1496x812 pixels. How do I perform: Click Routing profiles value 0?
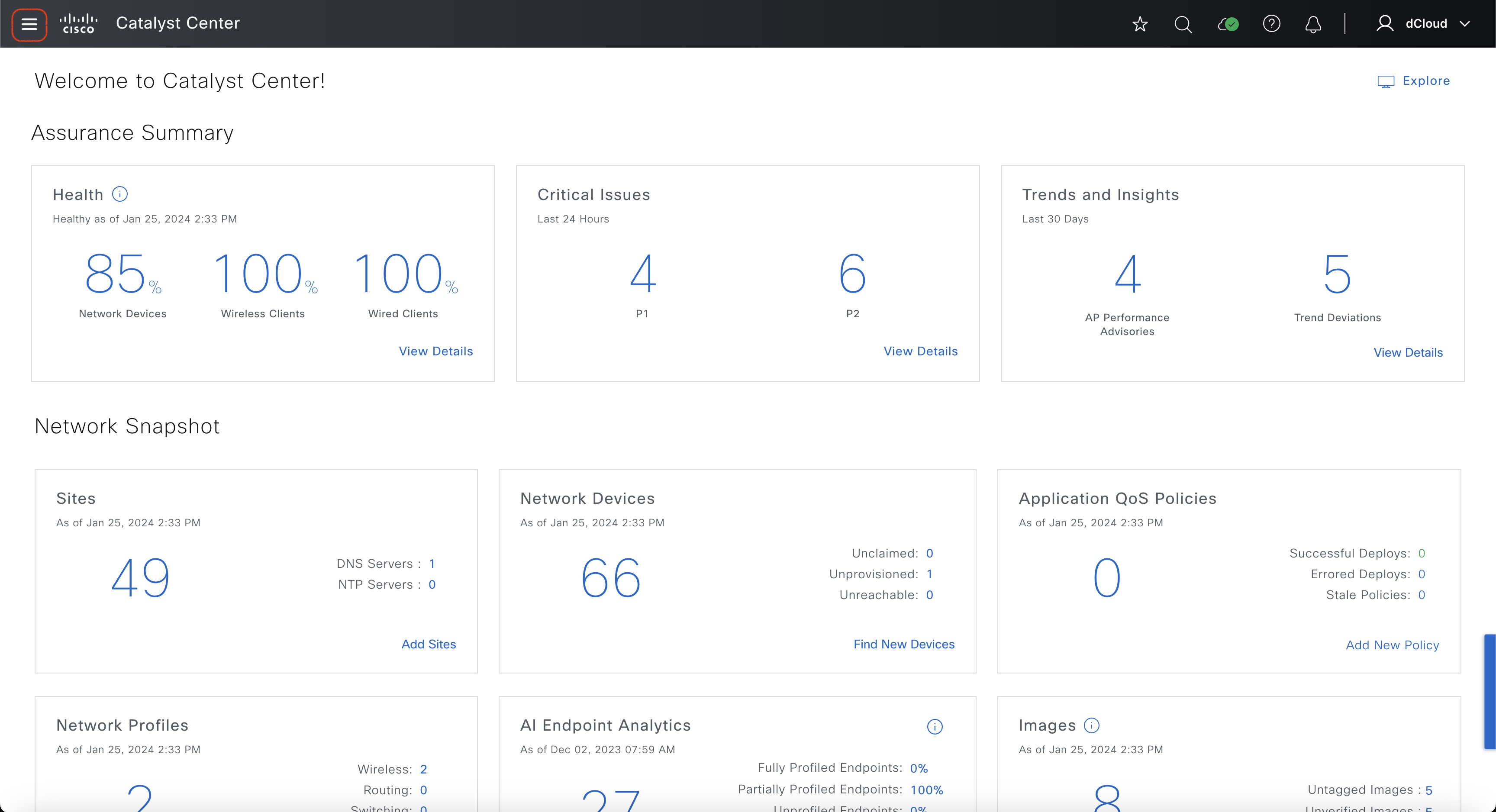click(423, 790)
